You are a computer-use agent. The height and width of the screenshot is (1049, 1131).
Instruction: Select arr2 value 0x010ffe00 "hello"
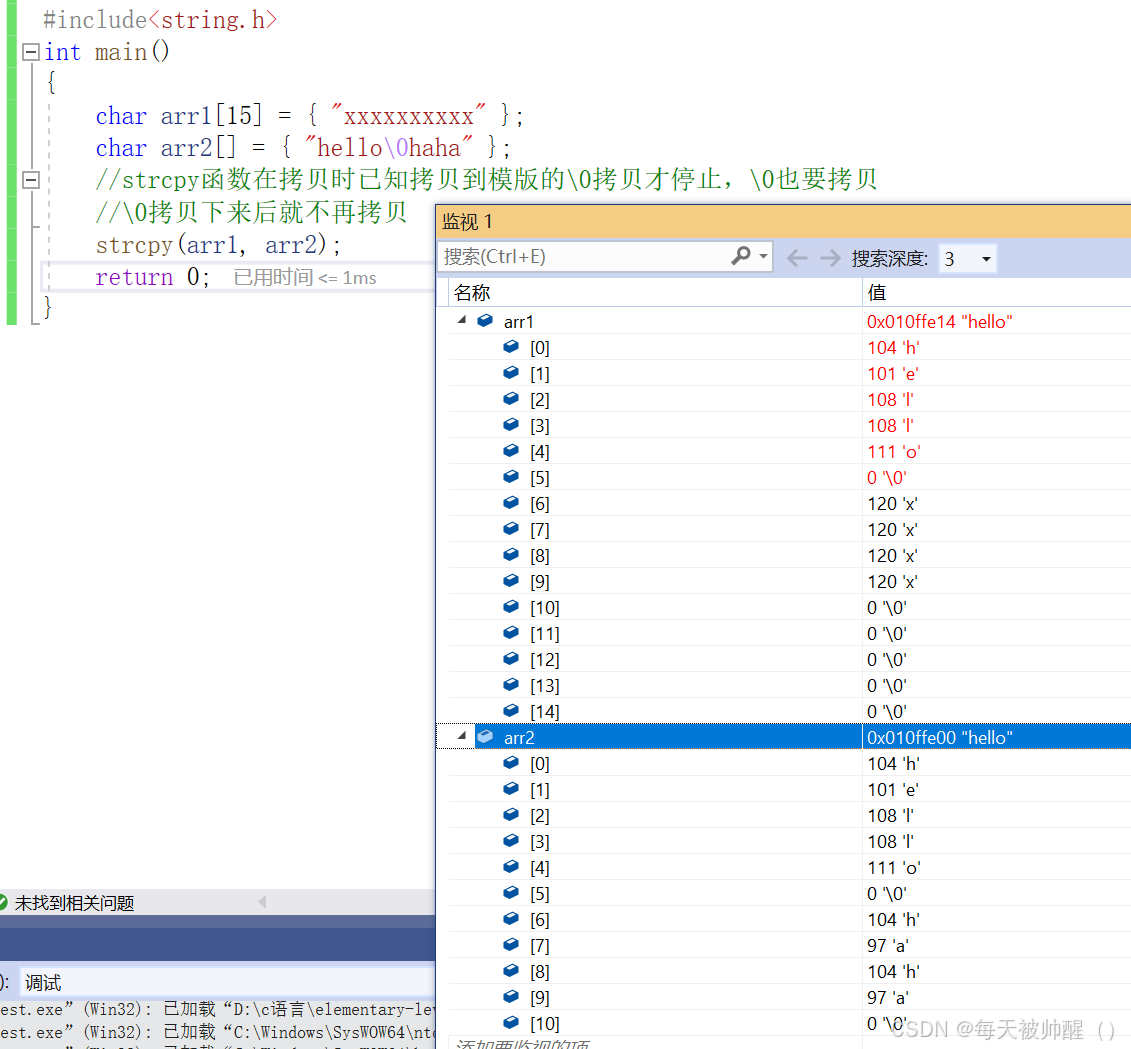pos(939,737)
